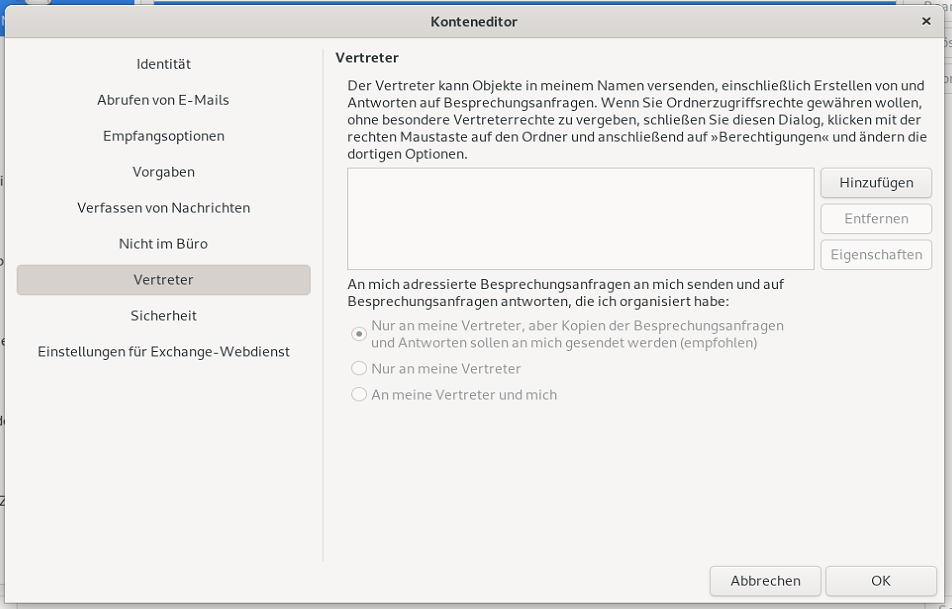Add a new Vertreter via Hinzufügen
Image resolution: width=952 pixels, height=609 pixels.
[x=876, y=183]
